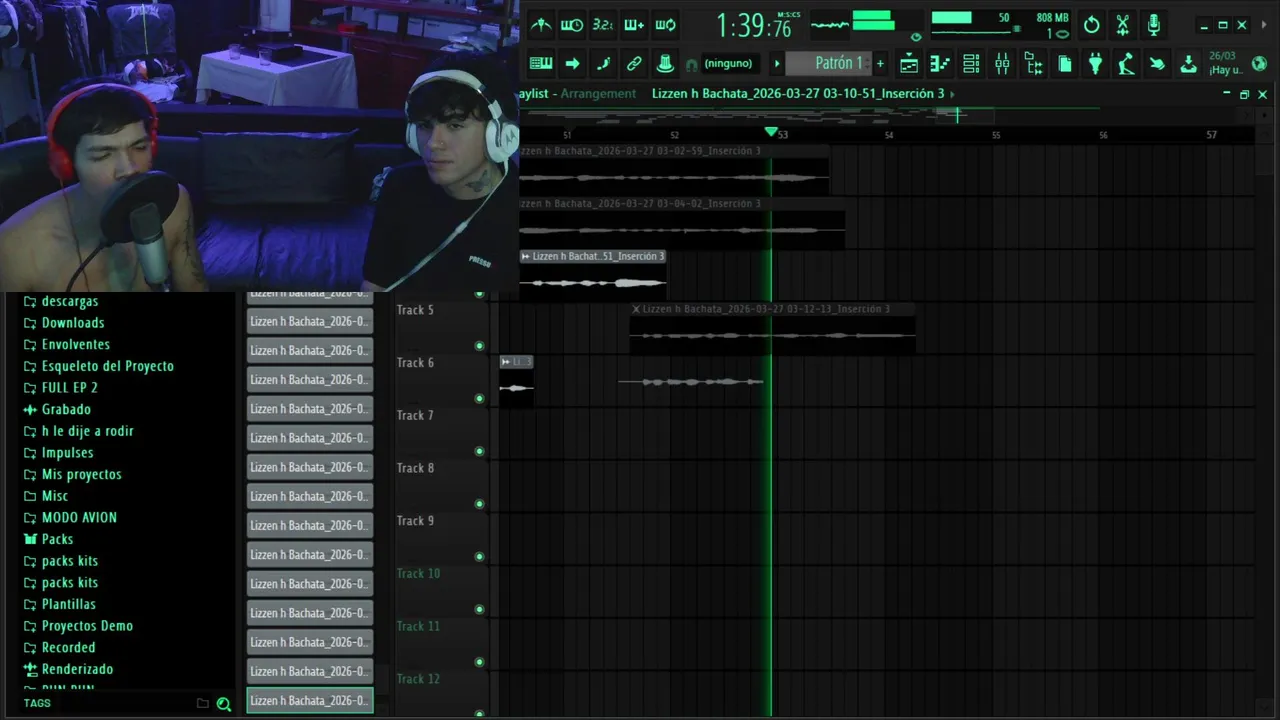Click the output oscilloscope monitor
This screenshot has height=720, width=1280.
(829, 25)
